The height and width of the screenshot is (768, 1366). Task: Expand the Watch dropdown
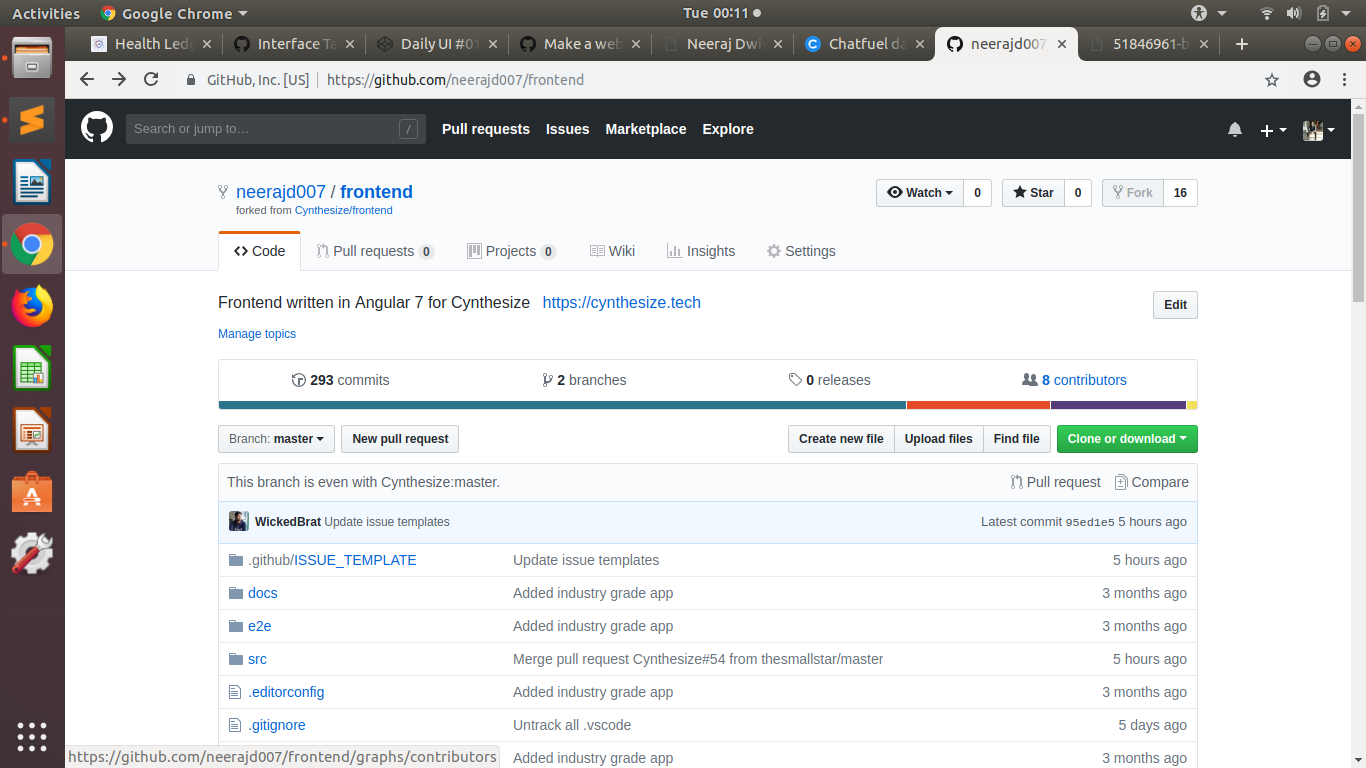pos(918,192)
